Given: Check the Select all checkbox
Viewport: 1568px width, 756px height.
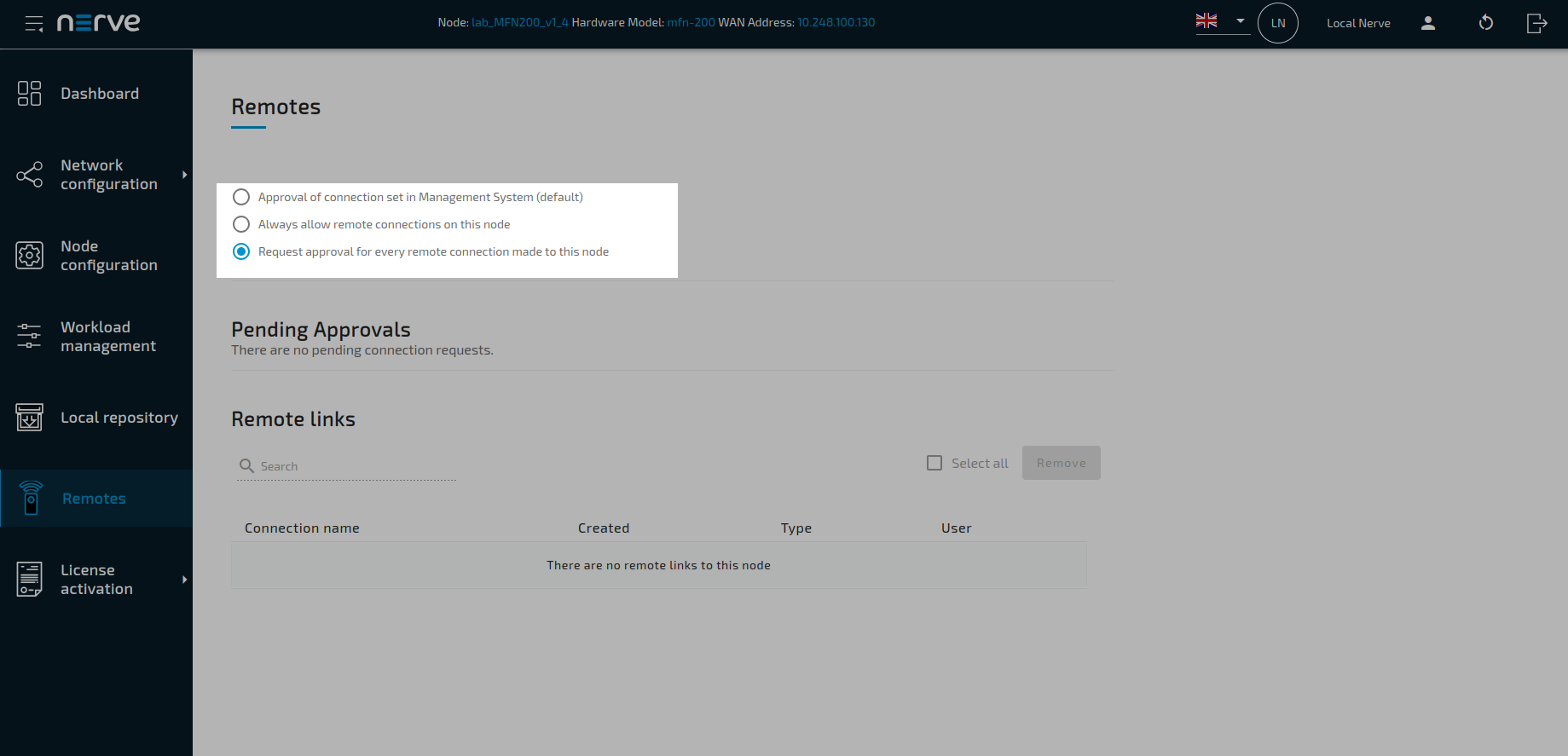Looking at the screenshot, I should point(934,463).
